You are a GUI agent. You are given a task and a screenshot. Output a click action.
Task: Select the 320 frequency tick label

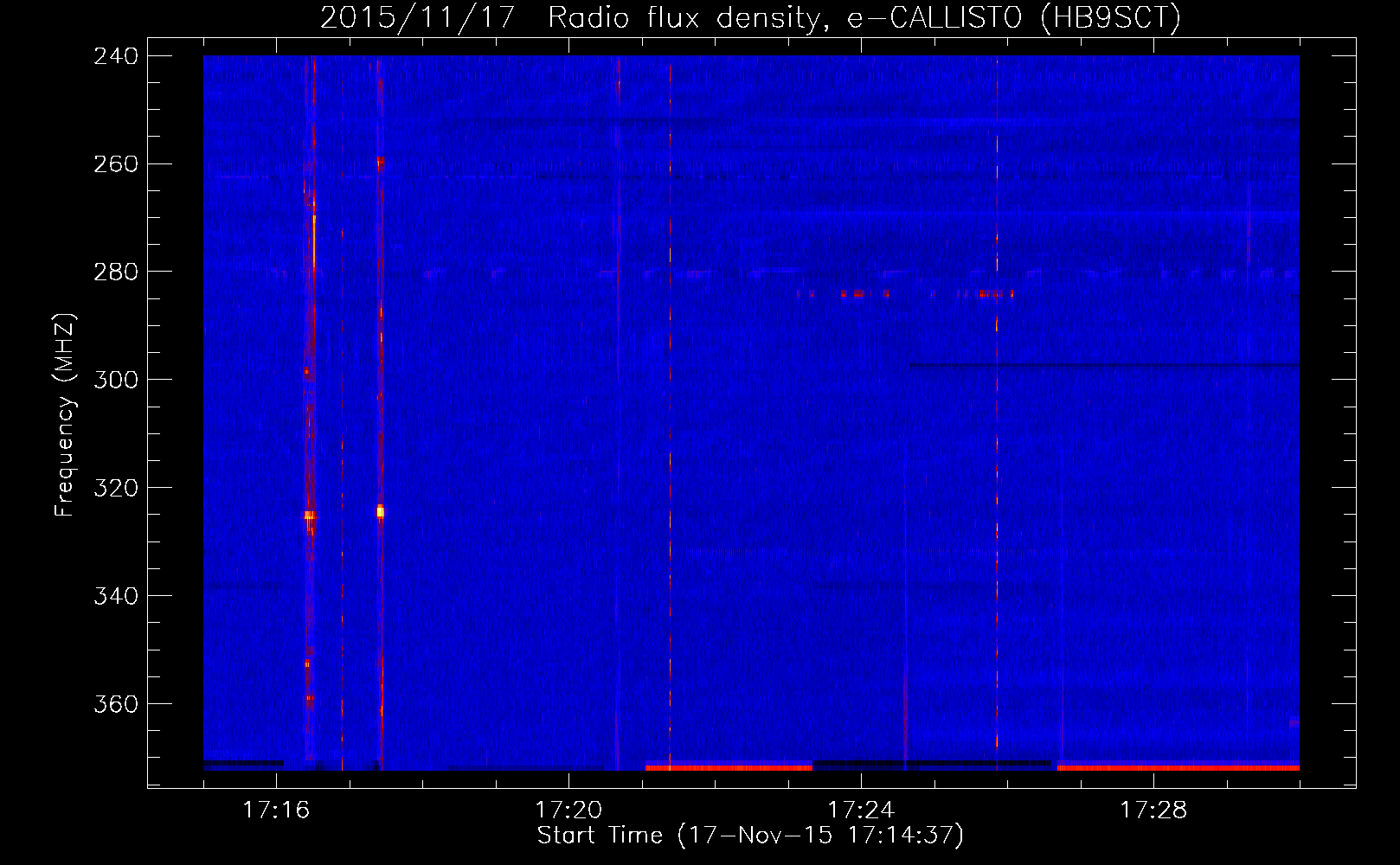(x=116, y=488)
